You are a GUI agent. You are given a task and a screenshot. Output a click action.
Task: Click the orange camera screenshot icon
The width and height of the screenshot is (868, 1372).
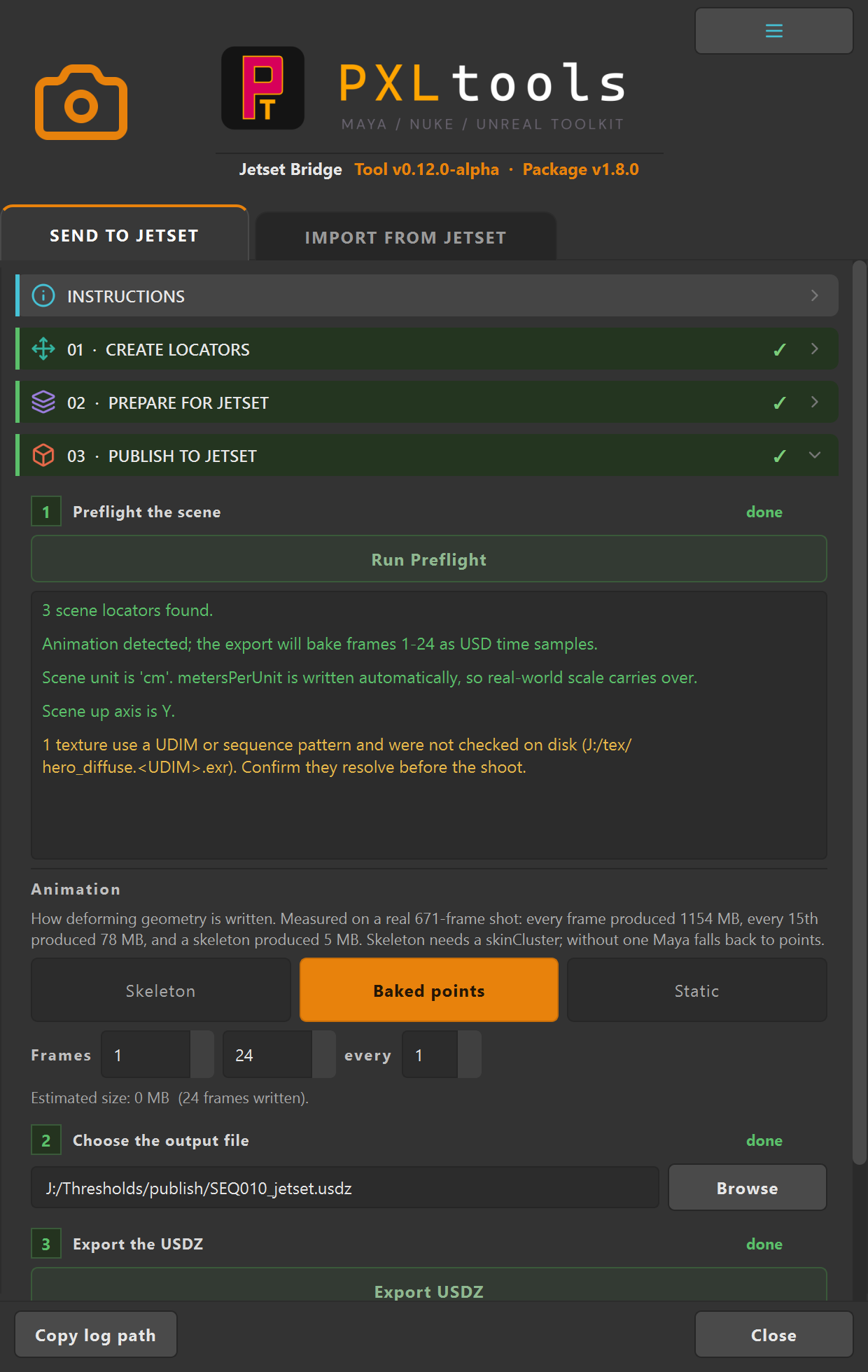(x=81, y=102)
